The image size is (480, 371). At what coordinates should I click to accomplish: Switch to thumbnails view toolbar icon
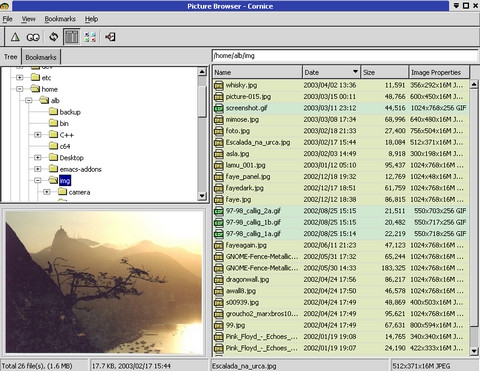click(90, 37)
